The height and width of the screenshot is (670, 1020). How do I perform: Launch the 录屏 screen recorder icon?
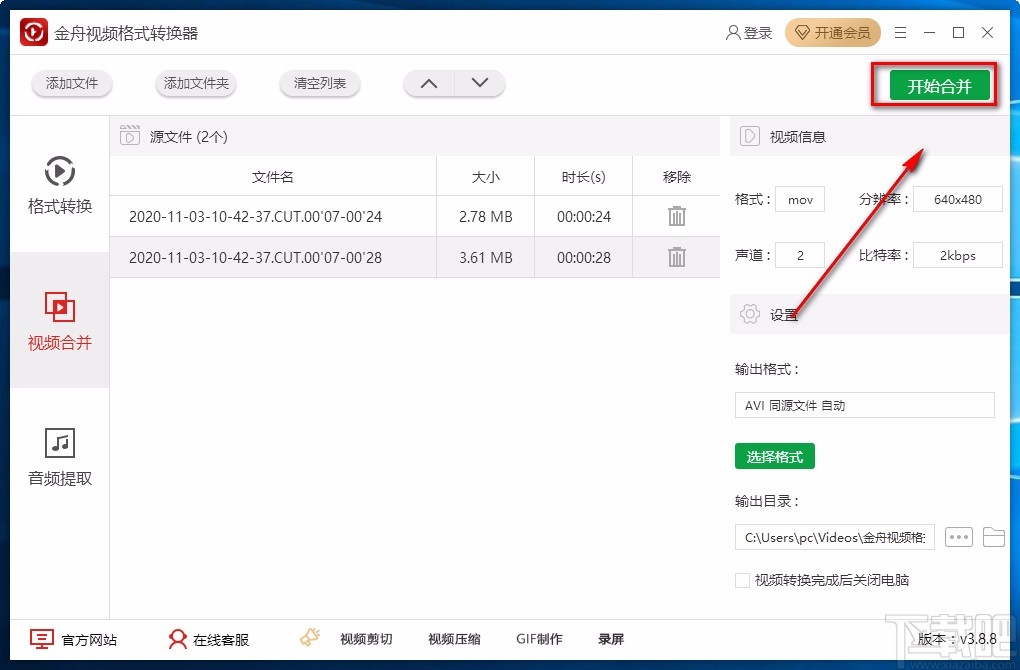click(x=610, y=639)
